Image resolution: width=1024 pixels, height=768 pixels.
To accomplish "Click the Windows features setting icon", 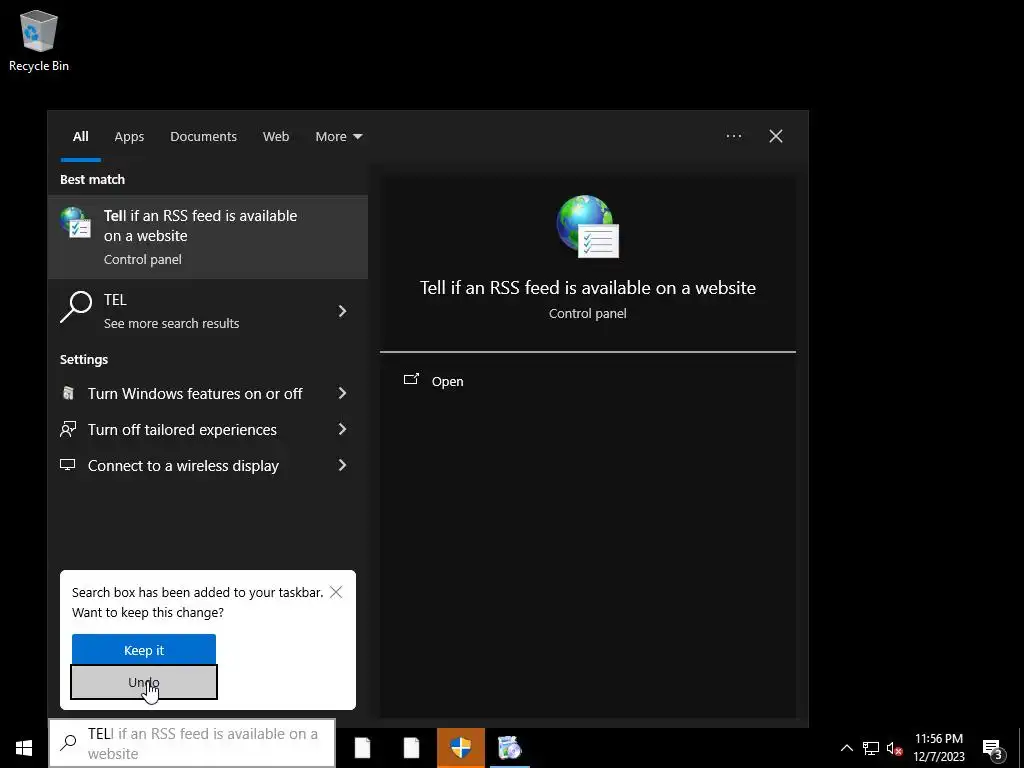I will (x=68, y=393).
